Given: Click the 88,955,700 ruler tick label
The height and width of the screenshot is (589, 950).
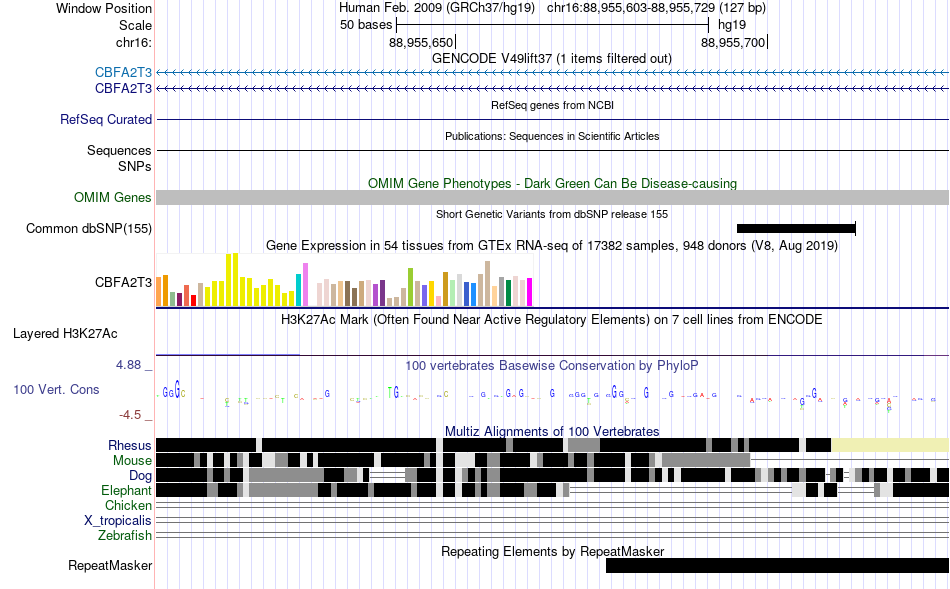Looking at the screenshot, I should pyautogui.click(x=733, y=43).
